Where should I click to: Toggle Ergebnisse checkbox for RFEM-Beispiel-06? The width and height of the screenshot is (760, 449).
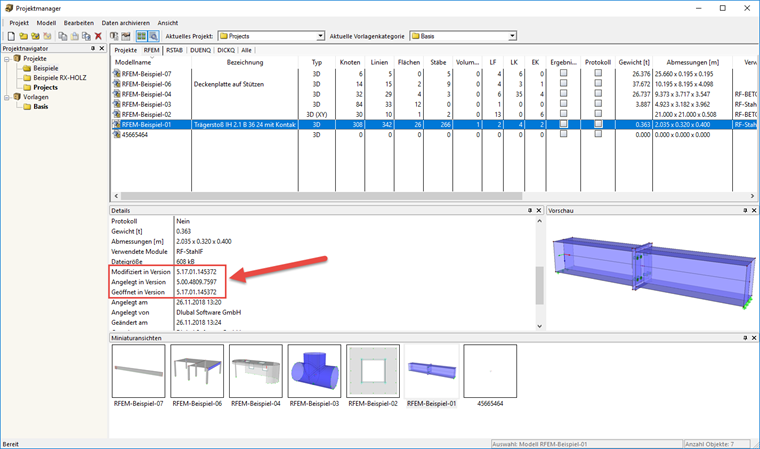coord(563,83)
